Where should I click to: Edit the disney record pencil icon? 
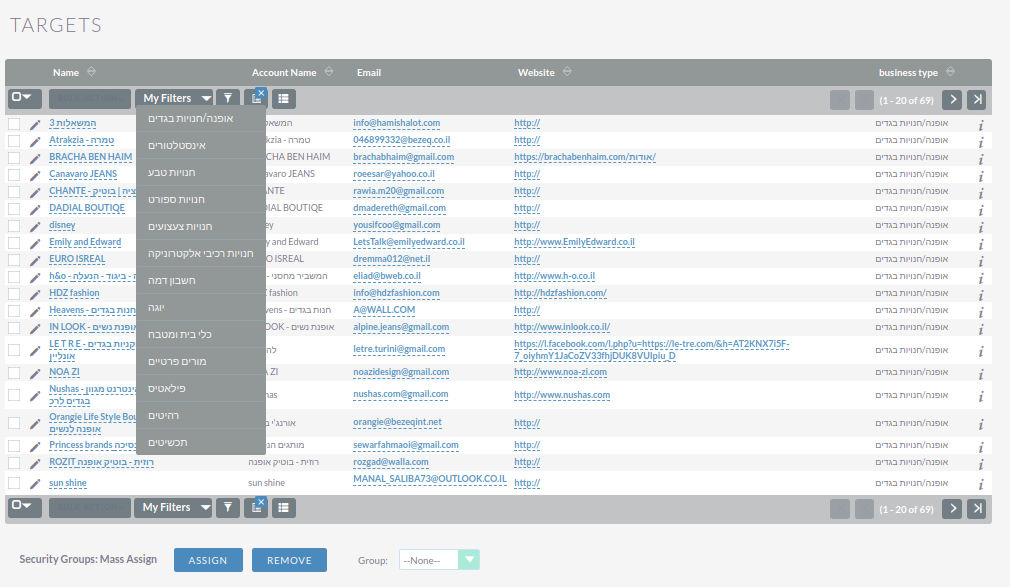(35, 227)
